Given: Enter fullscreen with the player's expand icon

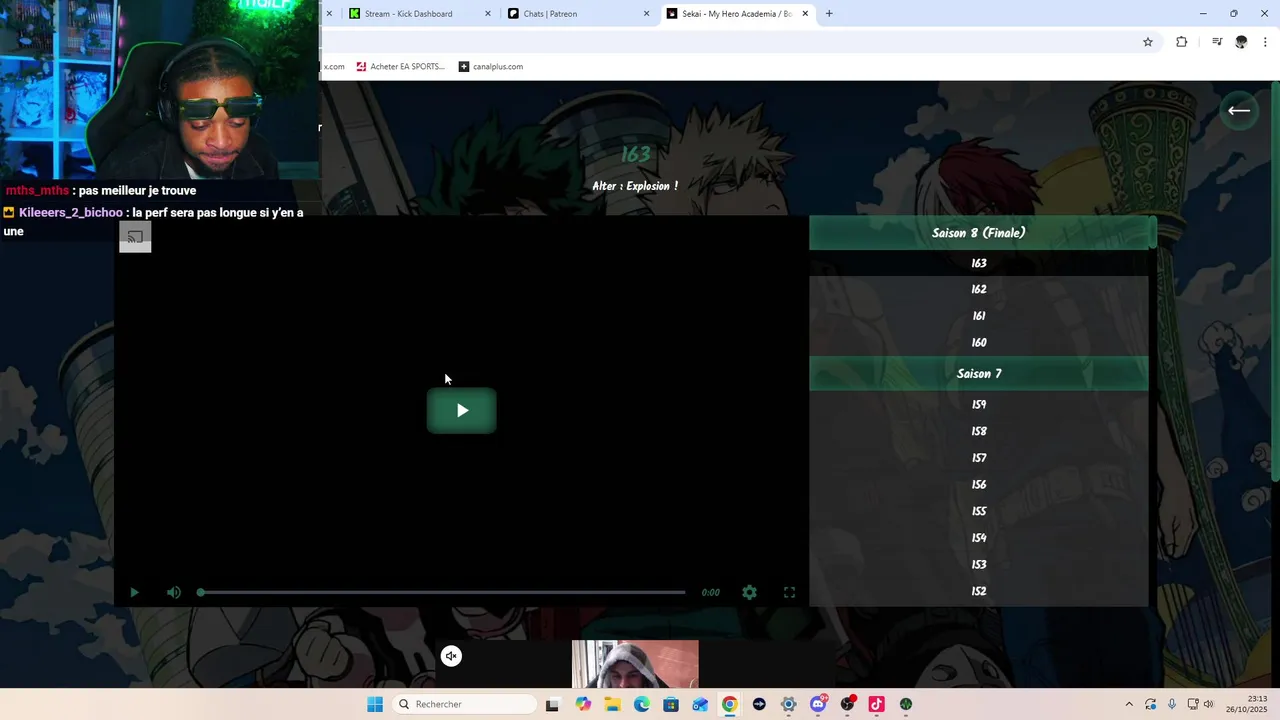Looking at the screenshot, I should point(789,592).
